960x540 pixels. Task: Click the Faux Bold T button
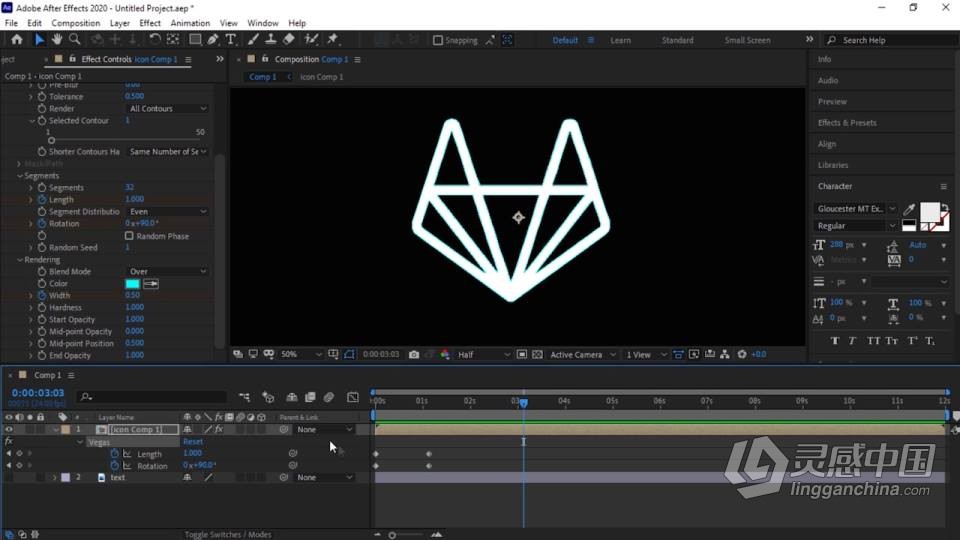click(x=834, y=341)
